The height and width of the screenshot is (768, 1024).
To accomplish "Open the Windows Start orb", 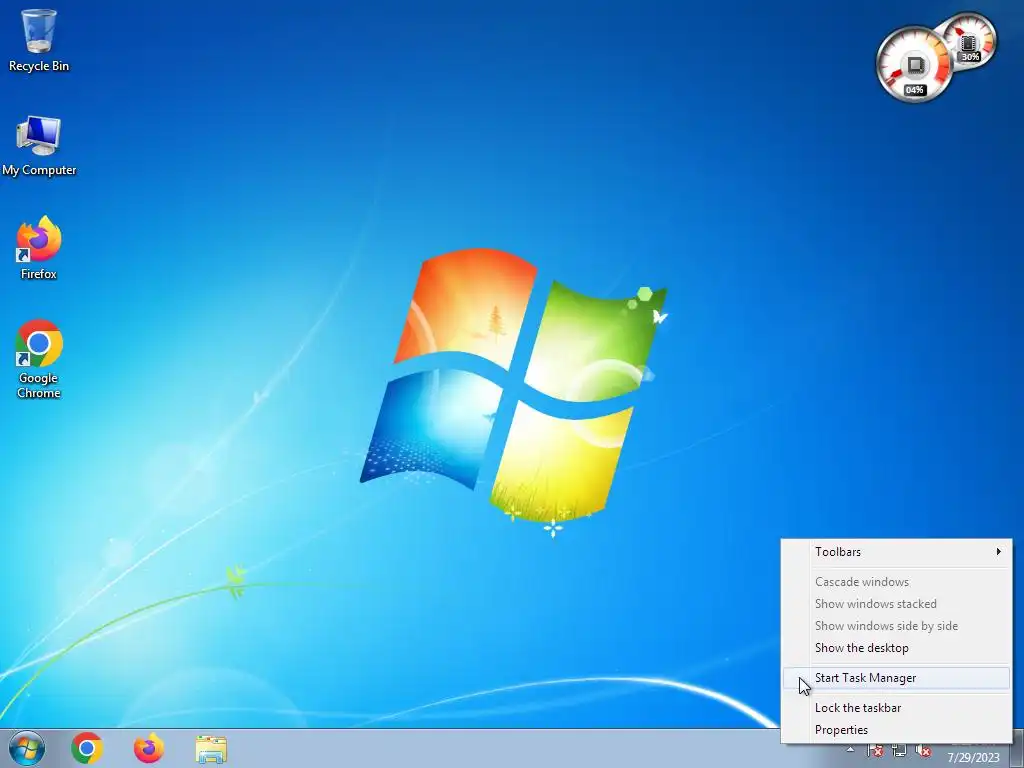I will click(x=27, y=748).
